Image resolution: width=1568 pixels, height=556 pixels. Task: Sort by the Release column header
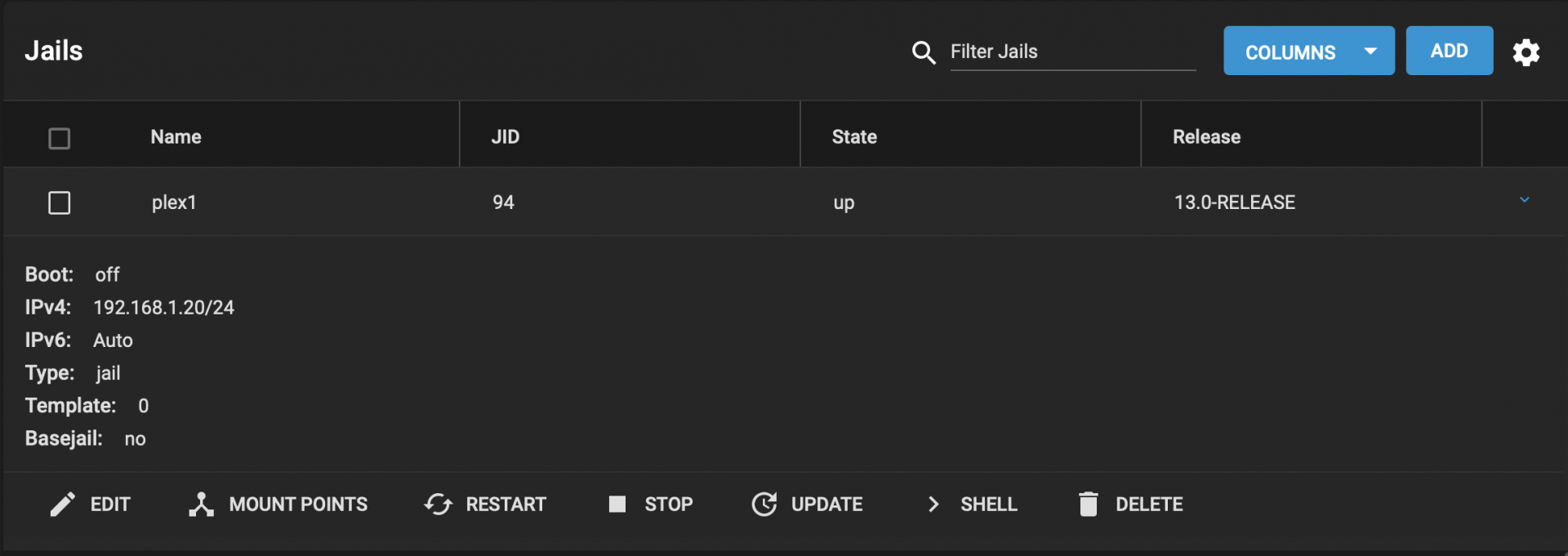(x=1206, y=137)
